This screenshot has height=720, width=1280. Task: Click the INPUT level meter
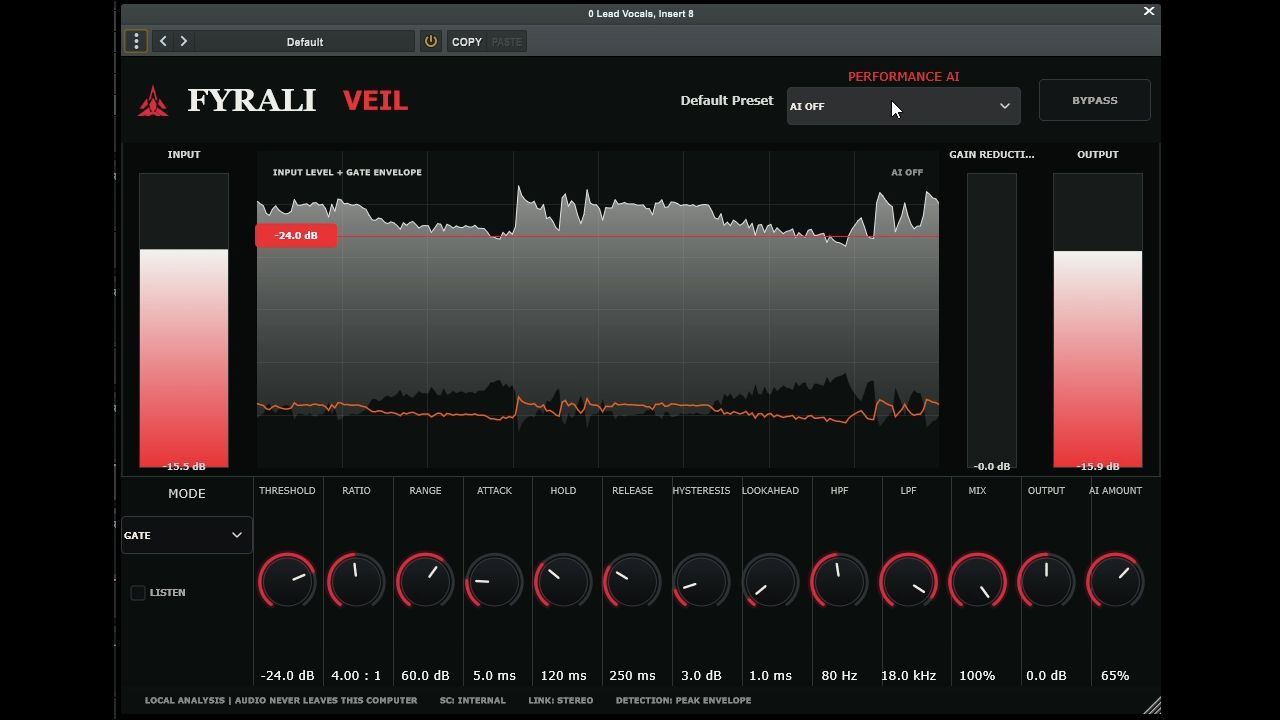coord(184,321)
